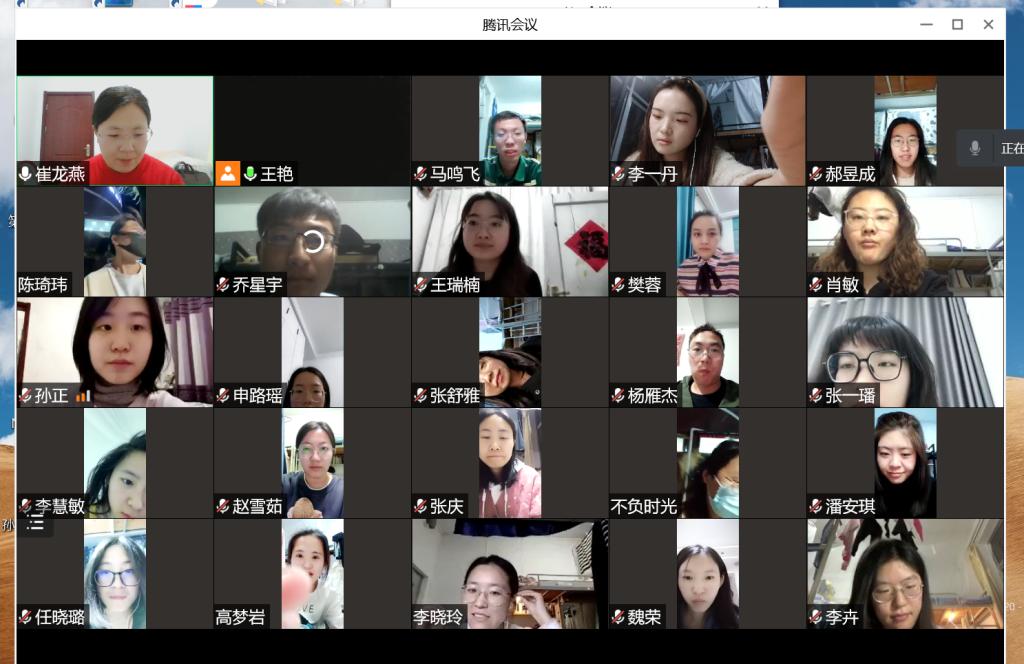
Task: Click the muted mic icon beside 魏荣
Action: coord(618,618)
